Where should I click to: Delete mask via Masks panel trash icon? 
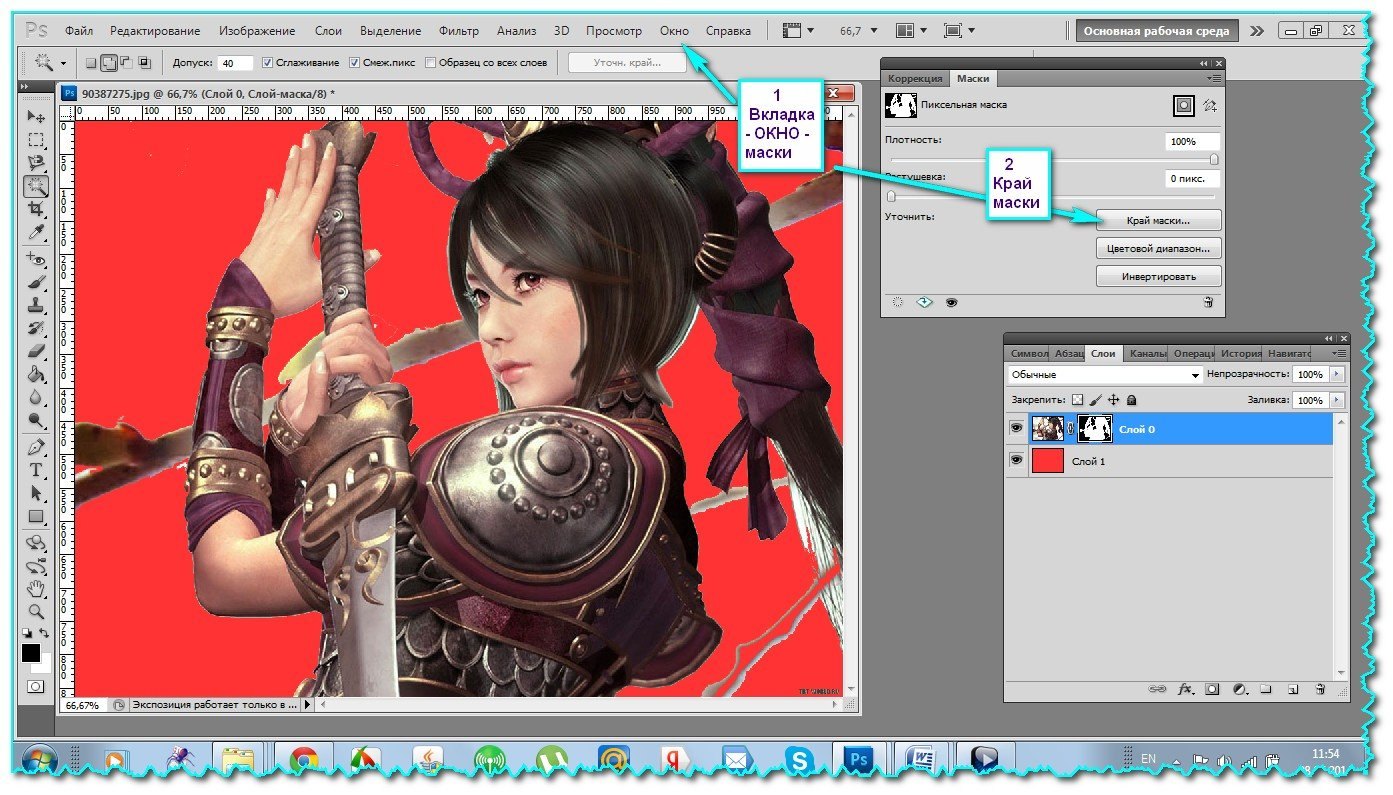tap(1208, 302)
